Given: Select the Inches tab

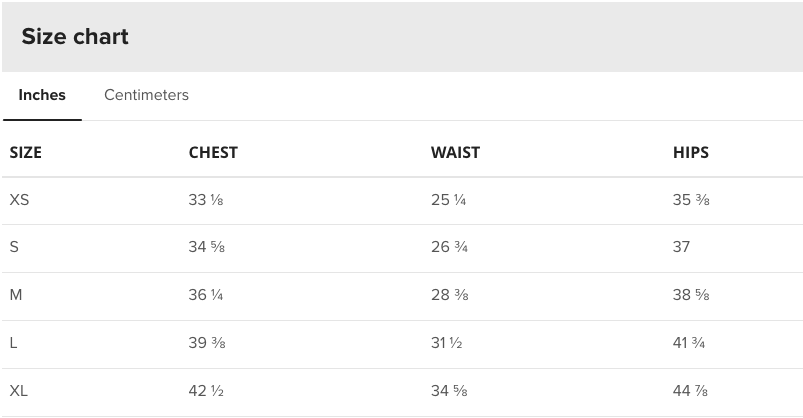Looking at the screenshot, I should [42, 95].
